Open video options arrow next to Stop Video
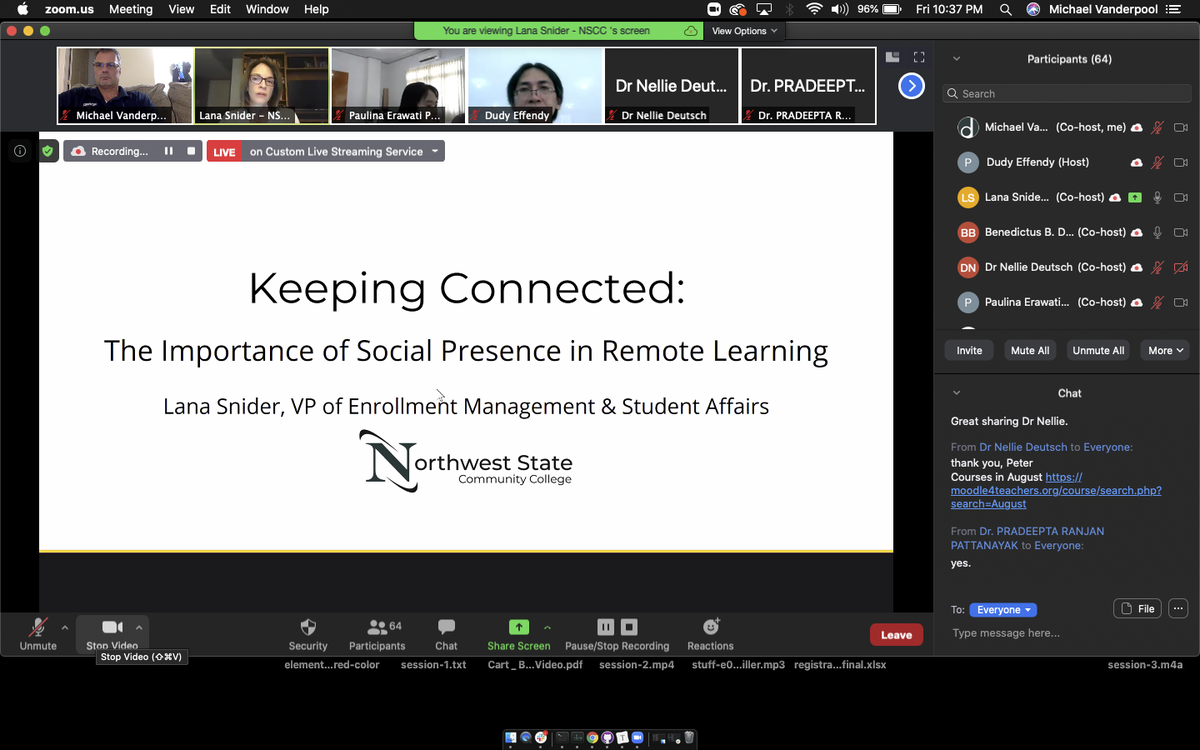This screenshot has width=1200, height=750. (x=139, y=628)
